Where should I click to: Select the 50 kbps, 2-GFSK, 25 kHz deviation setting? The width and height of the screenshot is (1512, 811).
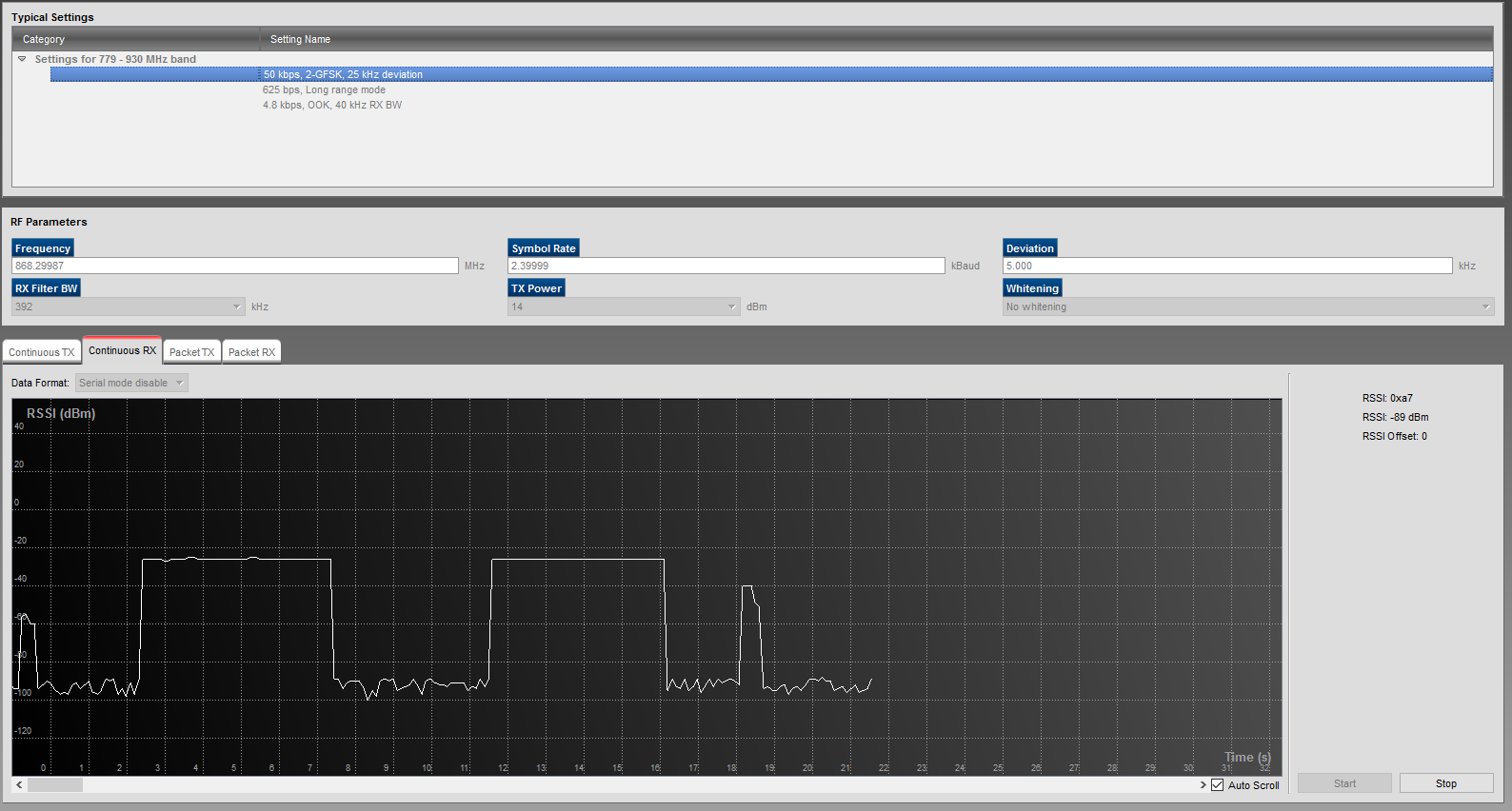pos(771,74)
